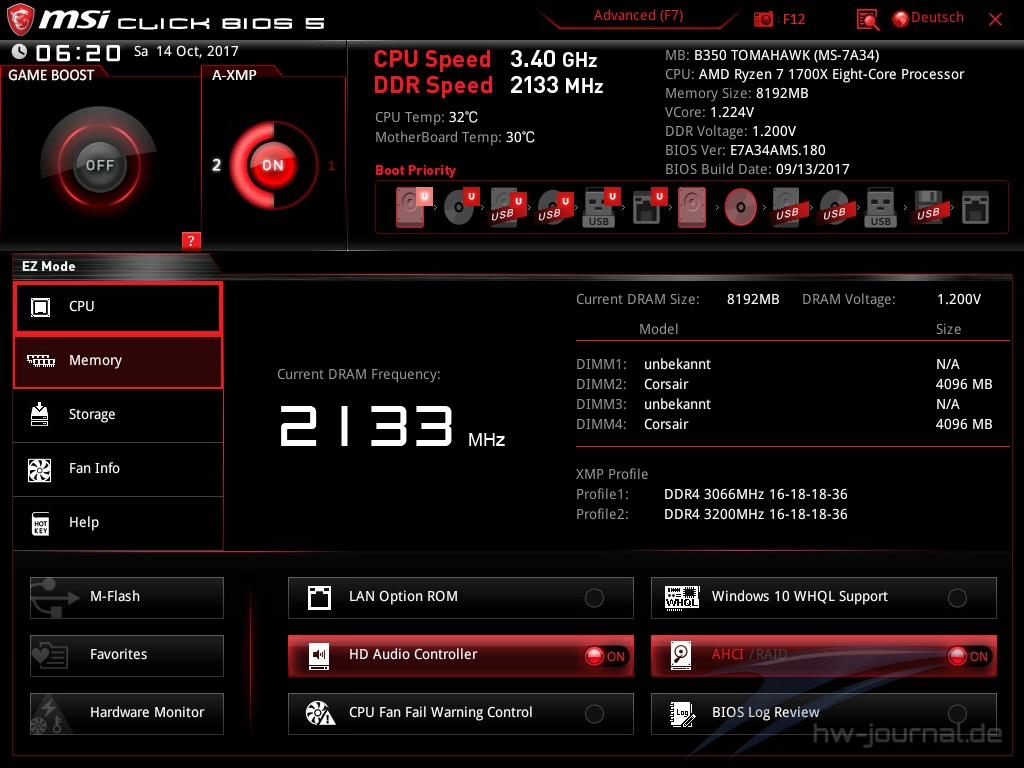Enable the CPU Fan Fail Warning Control toggle
1024x768 pixels.
tap(594, 714)
